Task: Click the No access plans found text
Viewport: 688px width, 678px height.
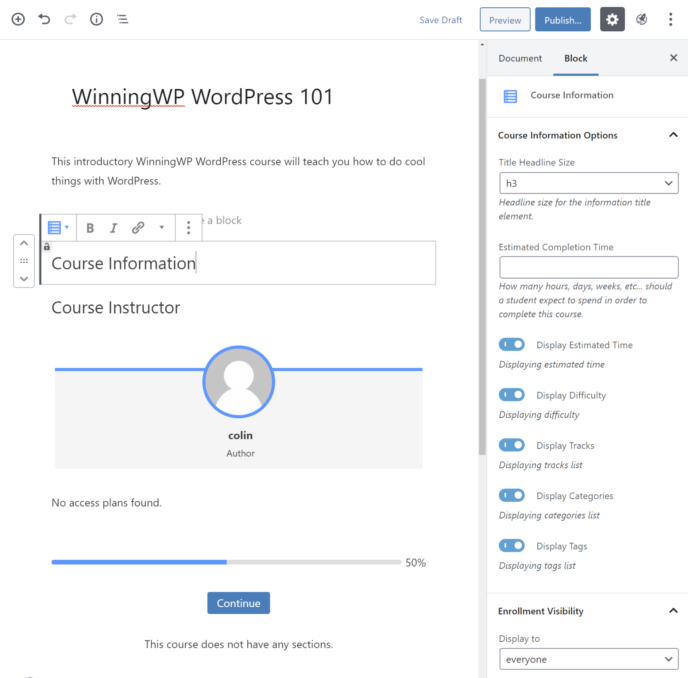Action: pos(107,503)
